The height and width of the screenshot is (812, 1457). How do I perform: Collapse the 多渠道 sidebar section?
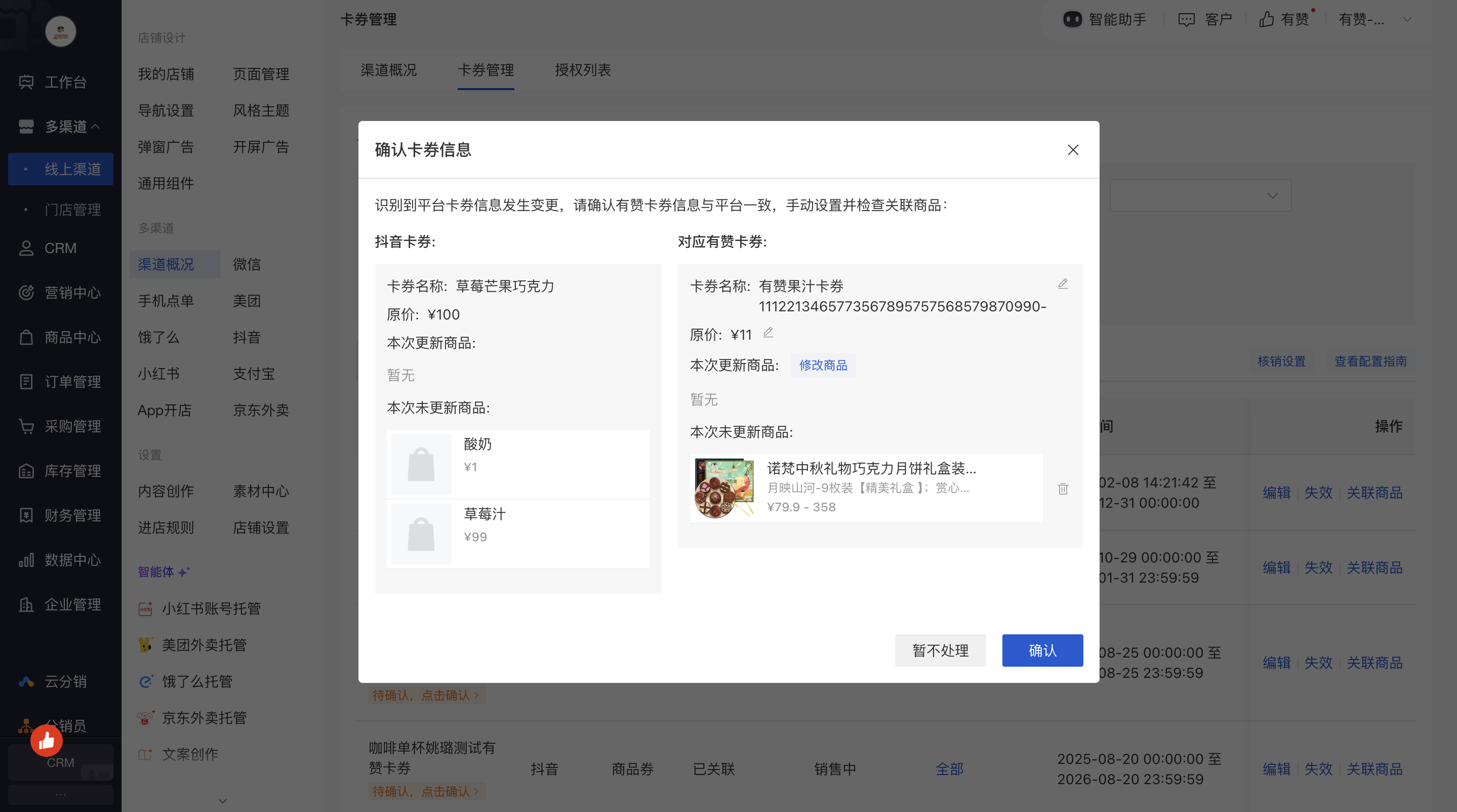pyautogui.click(x=96, y=126)
